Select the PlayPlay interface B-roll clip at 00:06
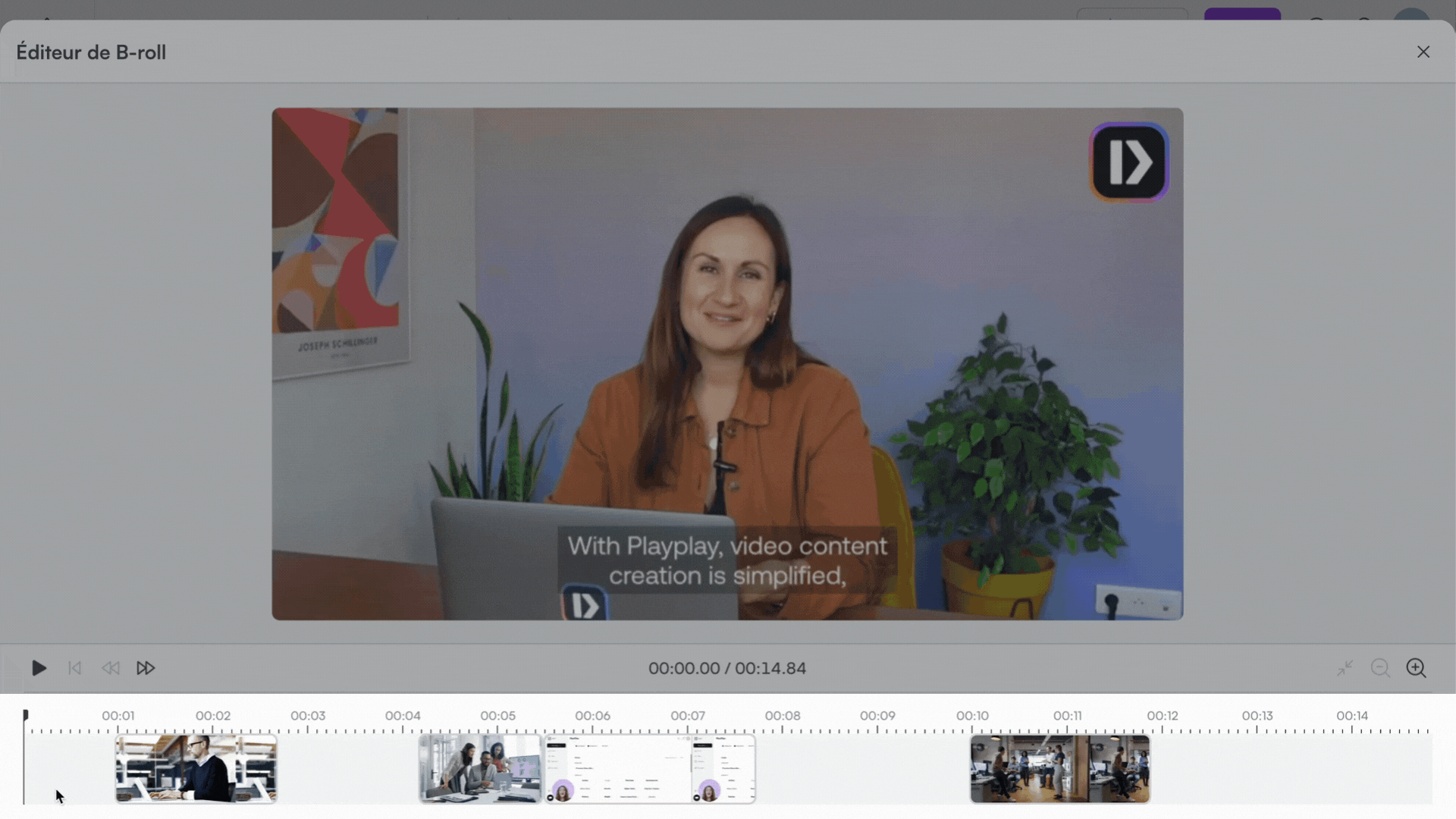The width and height of the screenshot is (1456, 819). (x=648, y=768)
